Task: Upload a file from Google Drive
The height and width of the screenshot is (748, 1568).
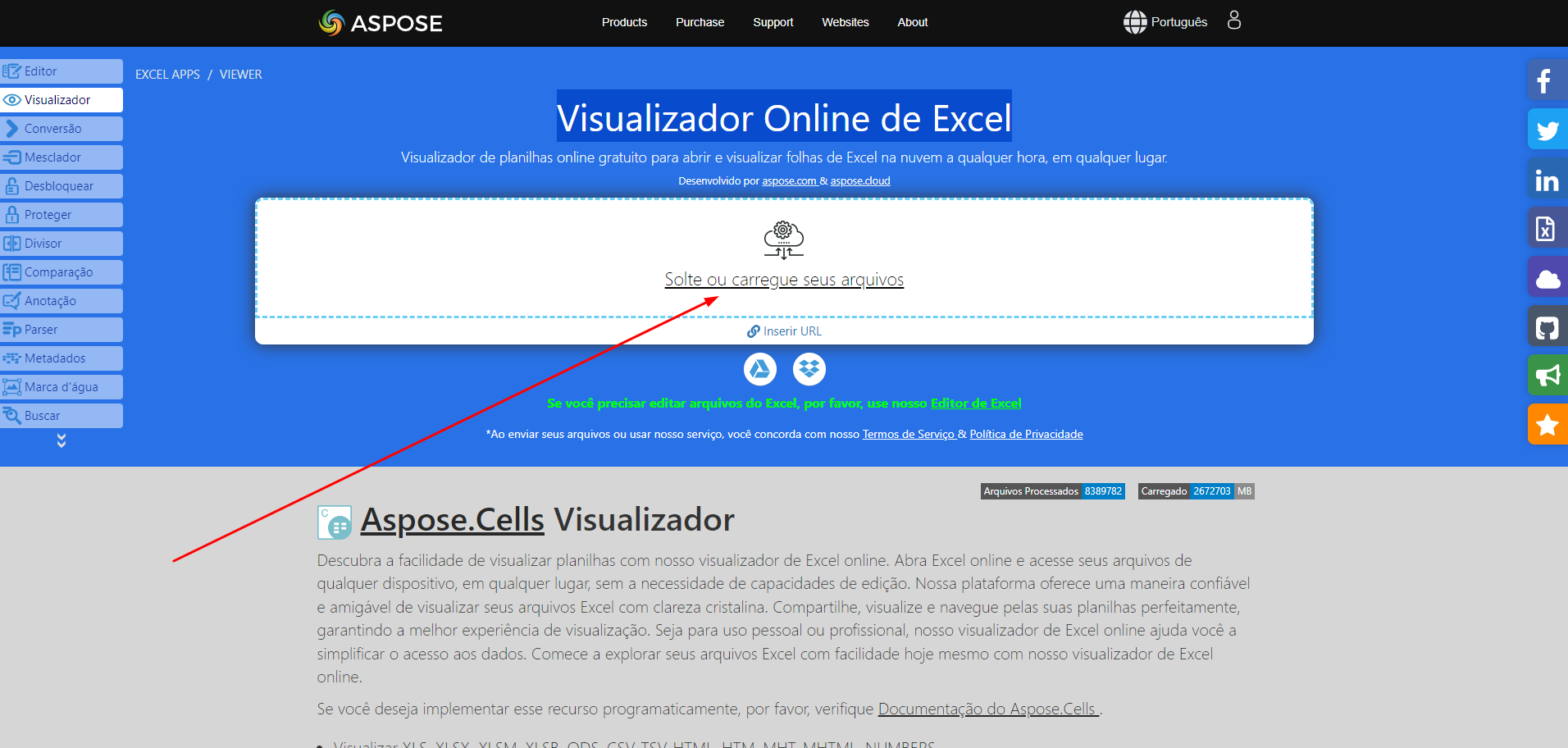Action: tap(759, 369)
